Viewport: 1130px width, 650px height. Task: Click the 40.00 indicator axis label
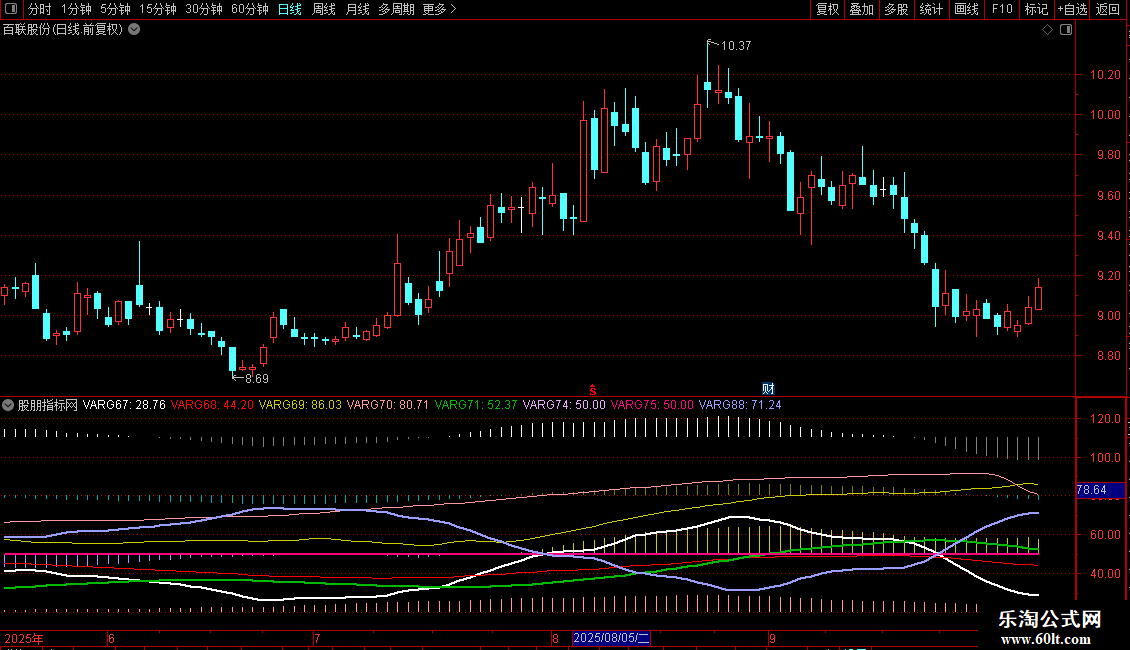pos(1105,574)
